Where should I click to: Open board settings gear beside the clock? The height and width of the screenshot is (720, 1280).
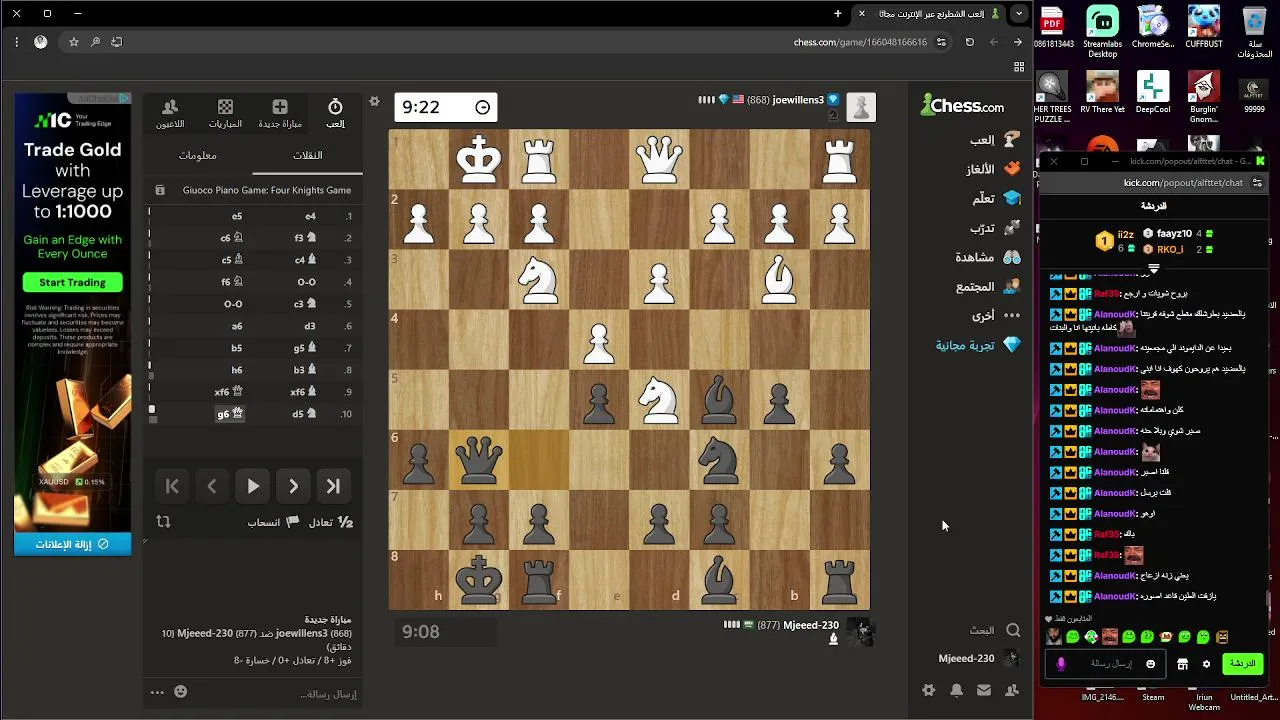click(374, 101)
